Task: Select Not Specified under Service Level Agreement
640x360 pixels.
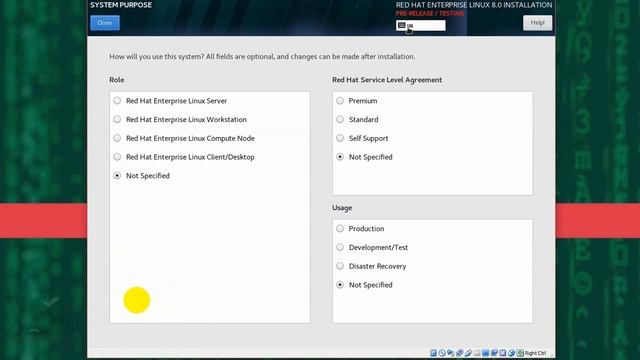Action: click(364, 157)
